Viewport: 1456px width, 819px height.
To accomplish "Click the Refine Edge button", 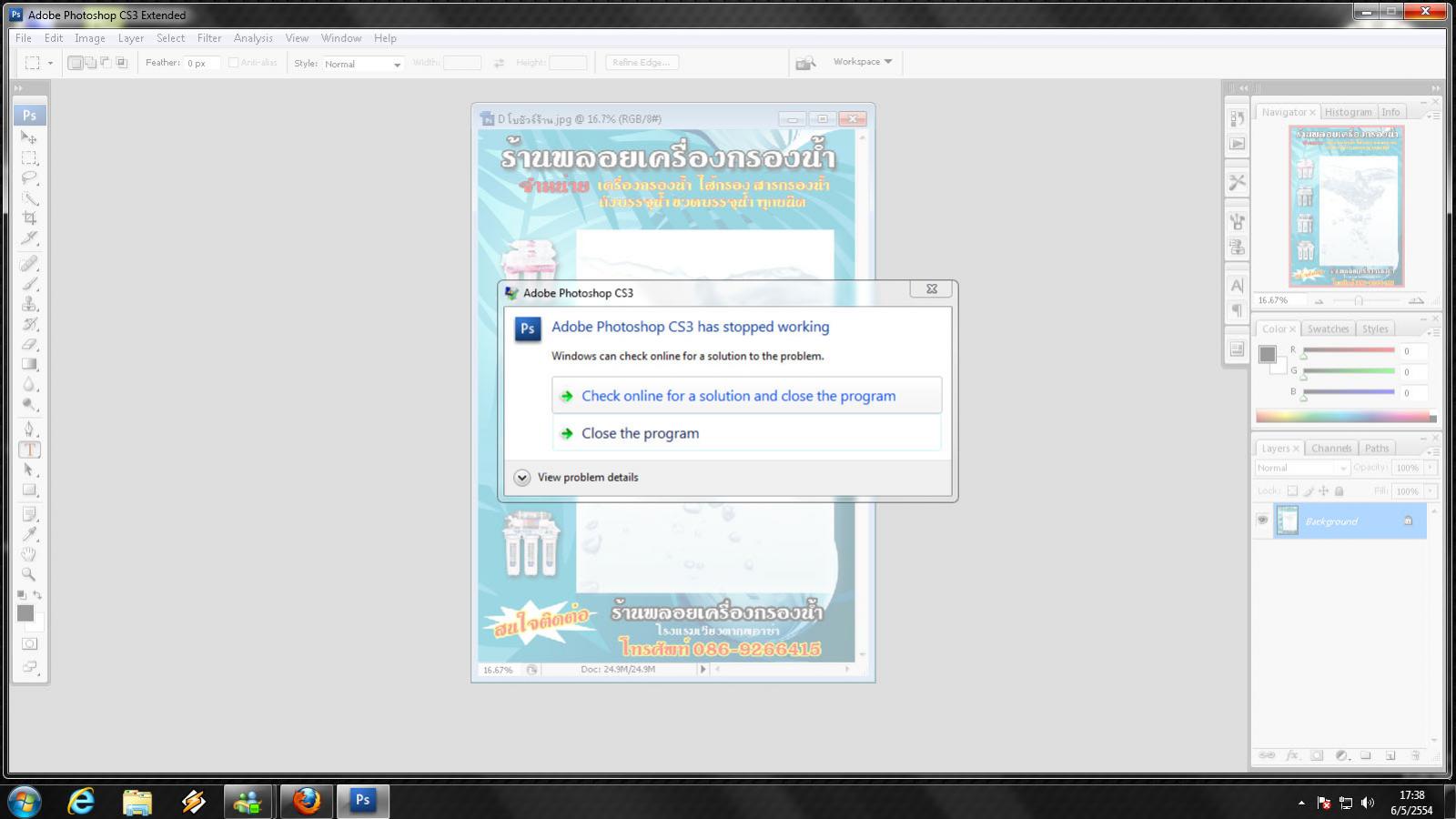I will [642, 62].
